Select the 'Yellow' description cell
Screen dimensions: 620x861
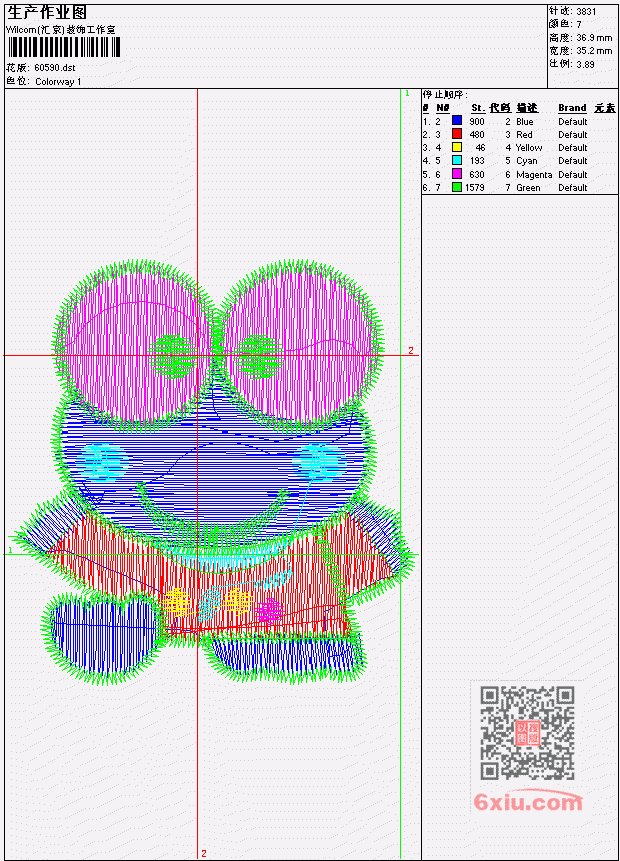(529, 148)
